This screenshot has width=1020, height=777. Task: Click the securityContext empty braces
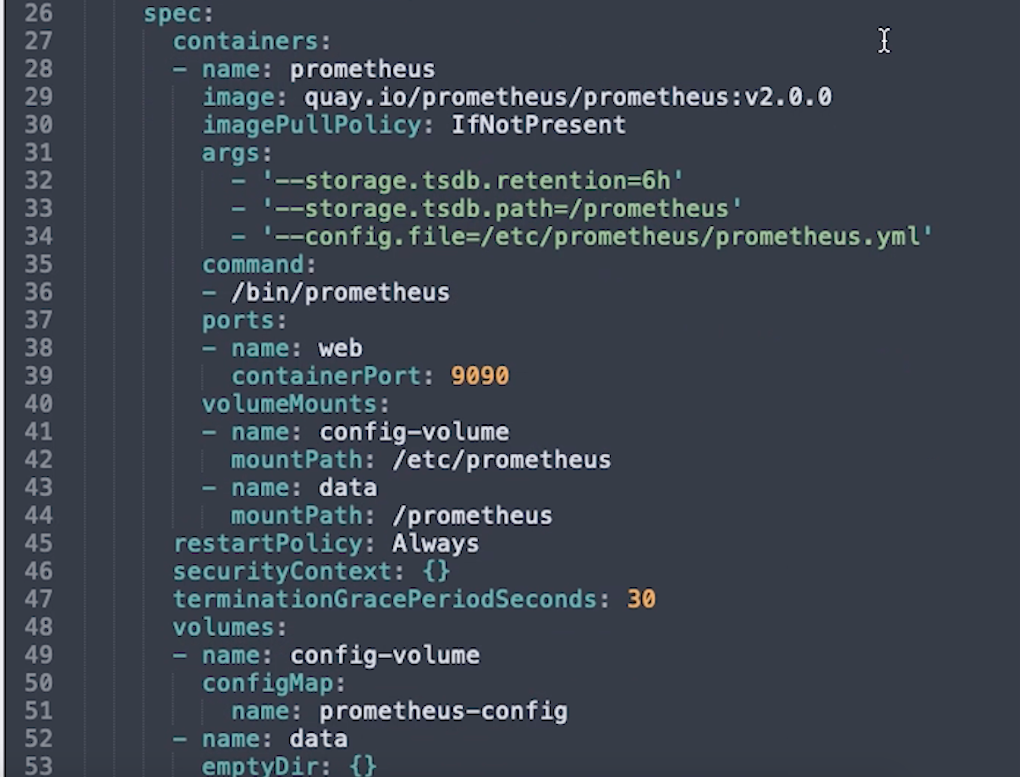tap(436, 571)
